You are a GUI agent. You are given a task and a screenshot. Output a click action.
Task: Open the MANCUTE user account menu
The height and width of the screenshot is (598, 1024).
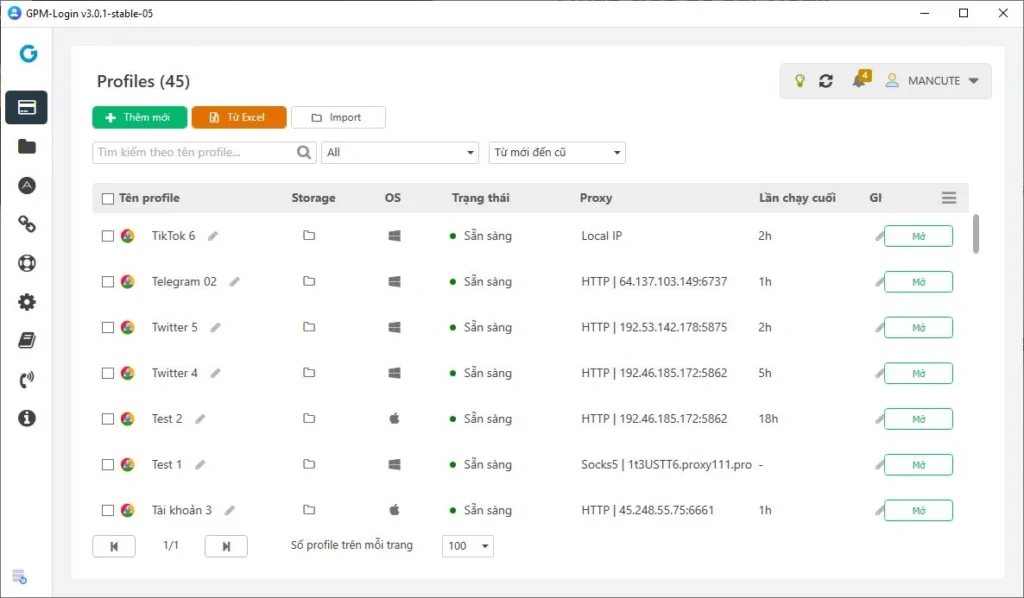click(932, 81)
